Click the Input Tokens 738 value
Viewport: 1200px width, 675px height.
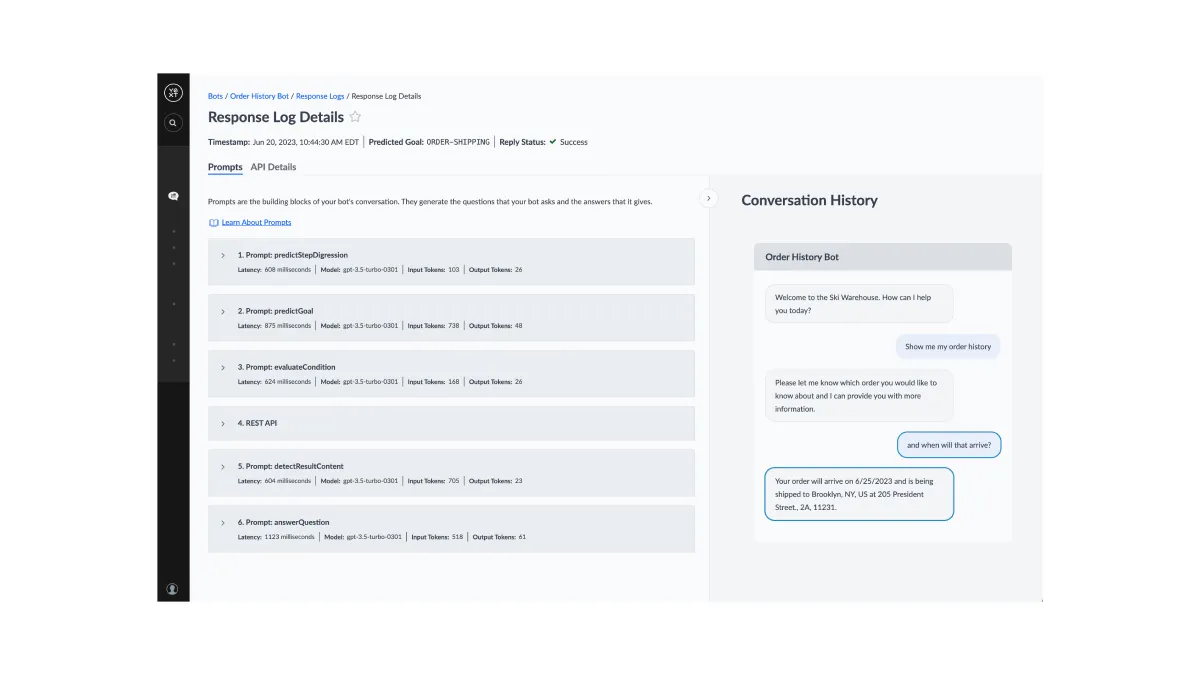click(x=453, y=326)
